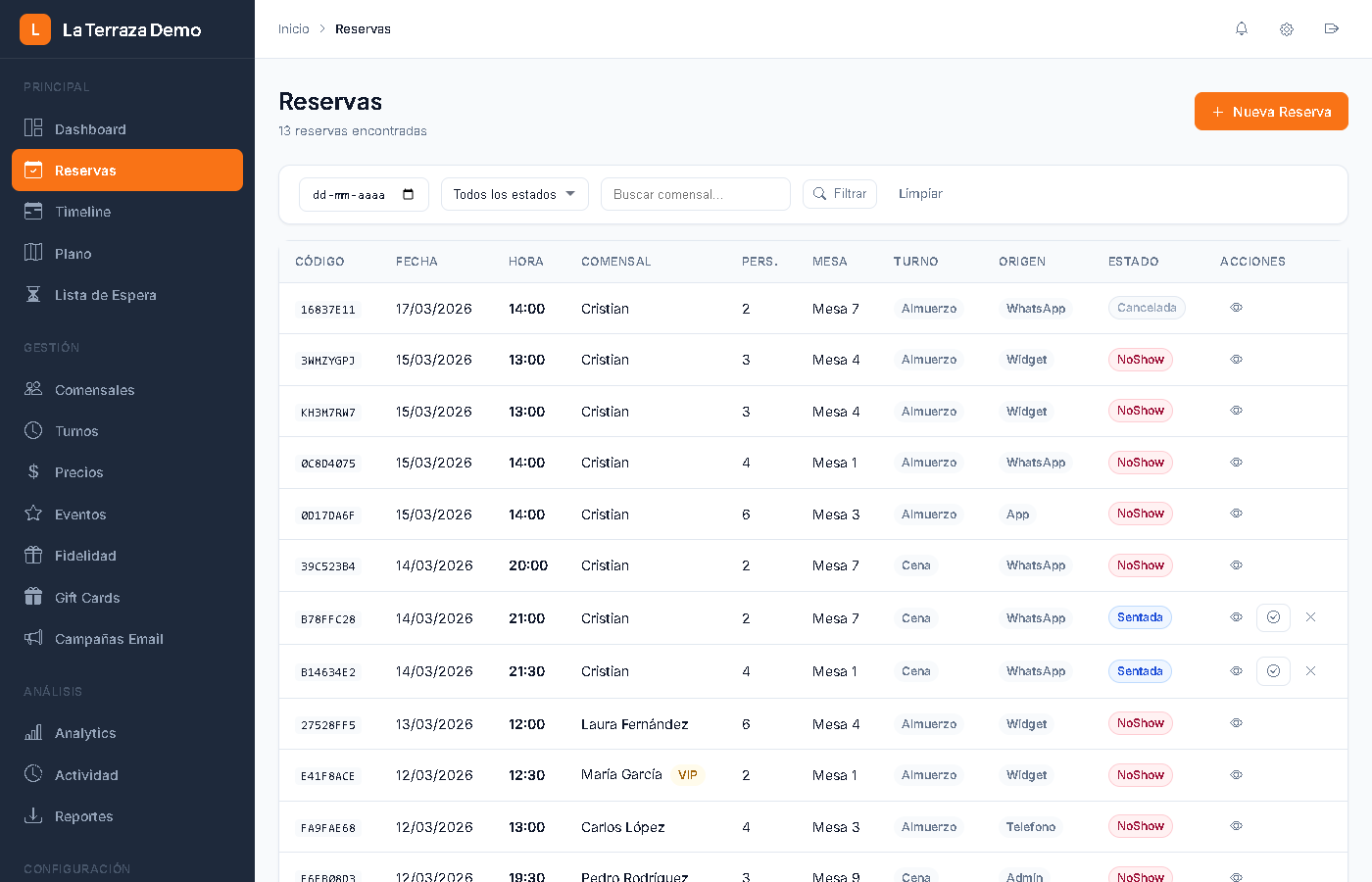The height and width of the screenshot is (882, 1372).
Task: Open Reportes in sidebar
Action: pyautogui.click(x=127, y=816)
